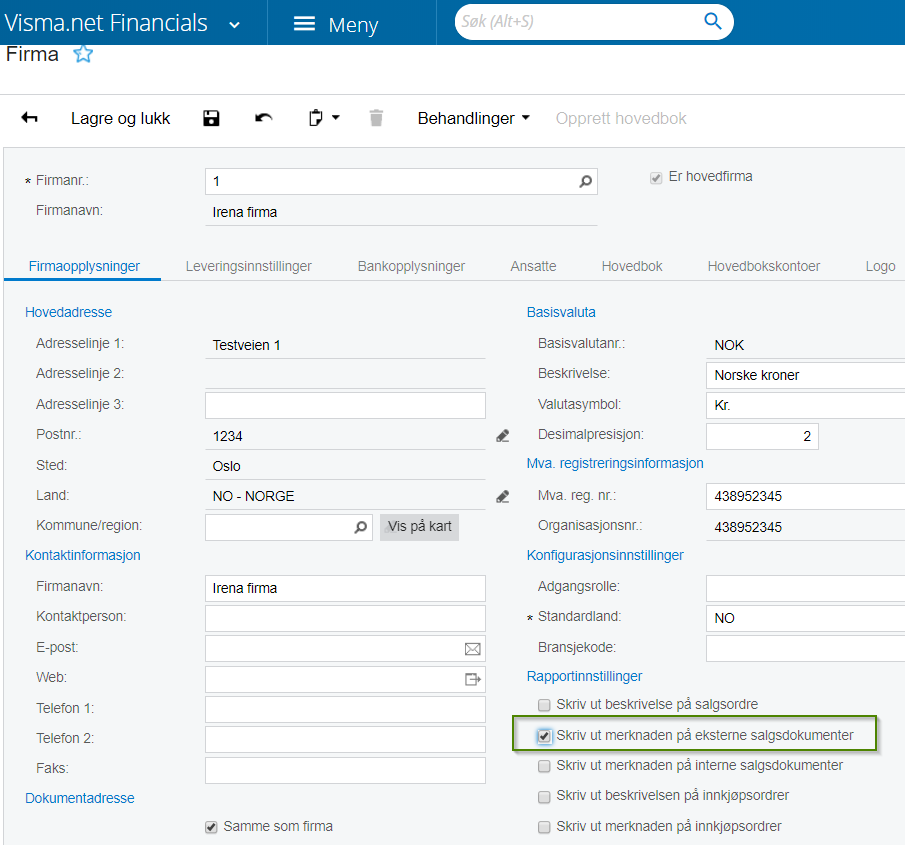Click the pencil edit icon beside Land

(x=503, y=496)
